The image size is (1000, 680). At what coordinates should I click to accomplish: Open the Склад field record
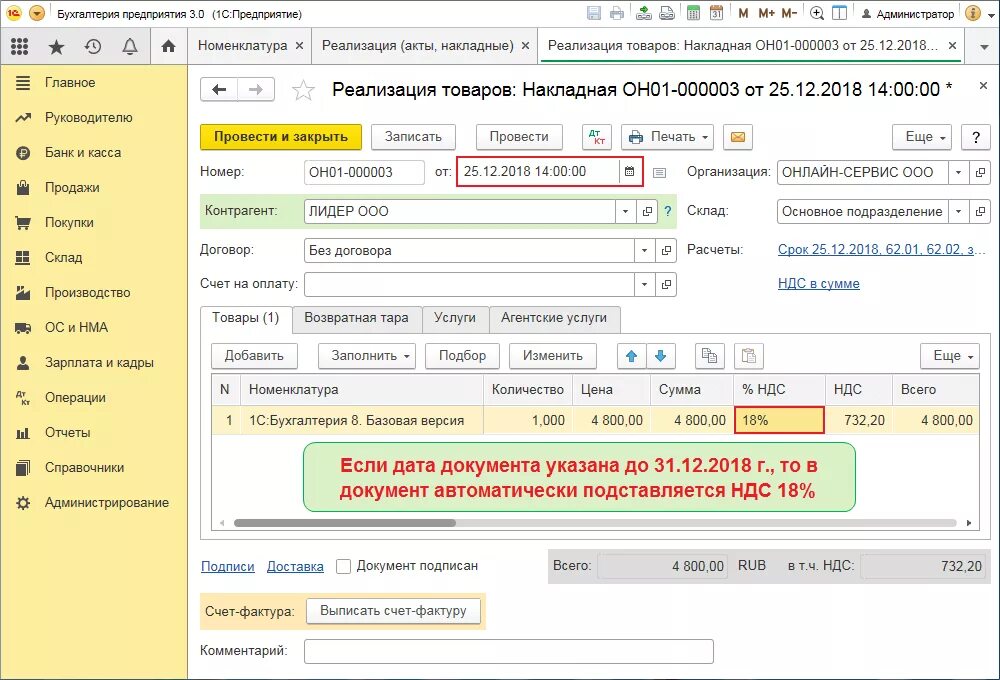click(980, 212)
